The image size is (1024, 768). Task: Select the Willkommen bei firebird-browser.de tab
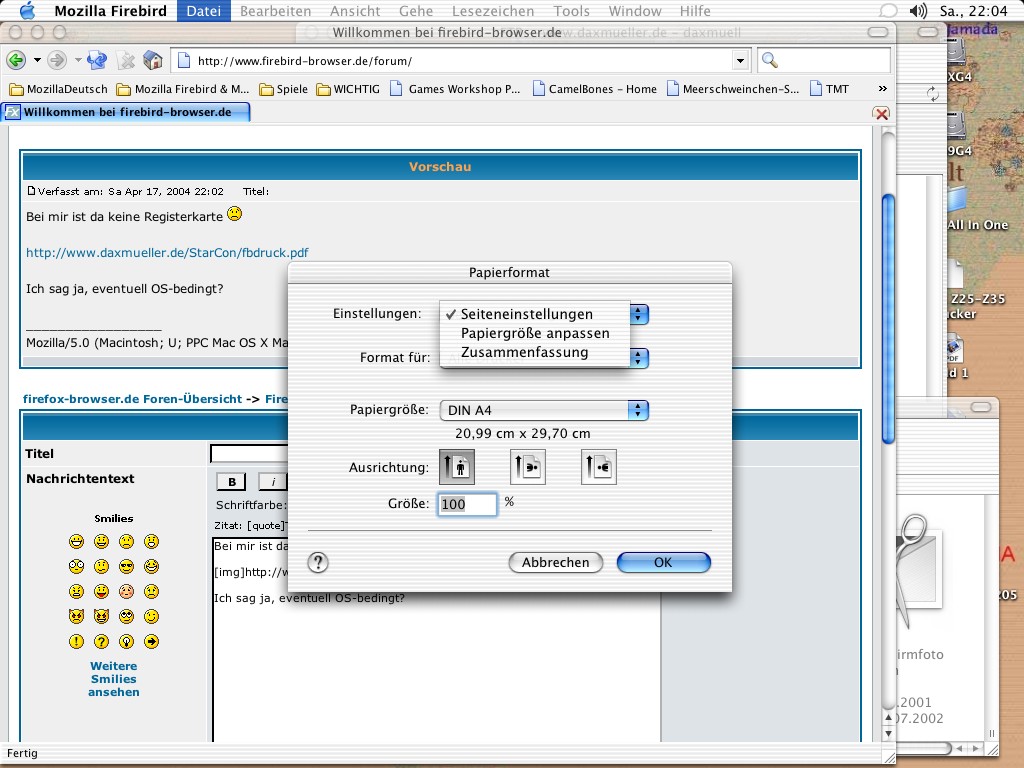pyautogui.click(x=125, y=112)
